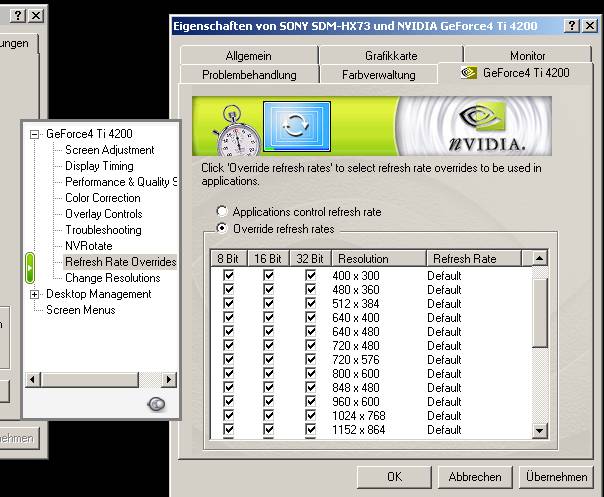
Task: Click the OK button
Action: click(x=394, y=477)
